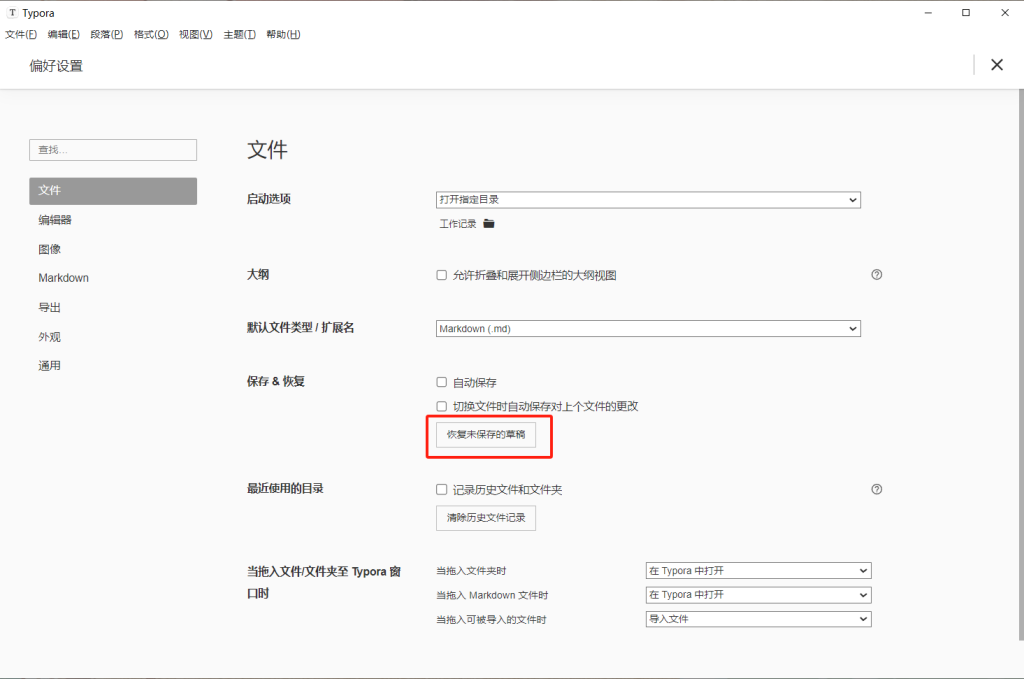Toggle the 自动保存 checkbox
The image size is (1024, 679).
[x=441, y=383]
